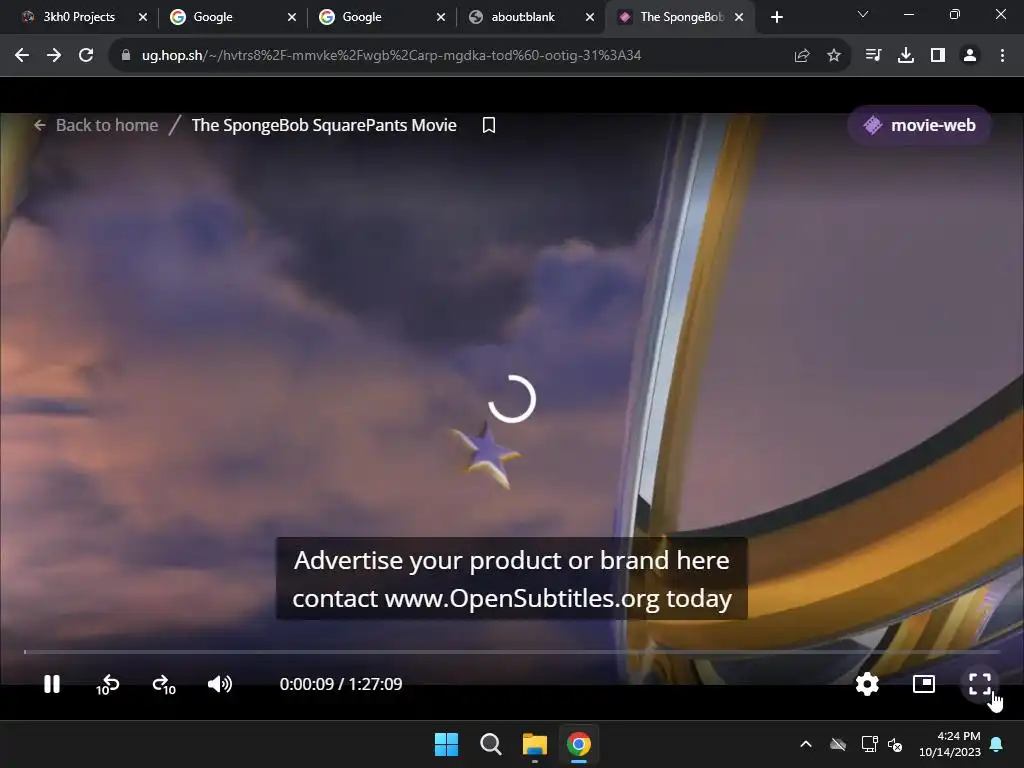This screenshot has width=1024, height=768.
Task: Open File Explorer from taskbar
Action: click(534, 744)
